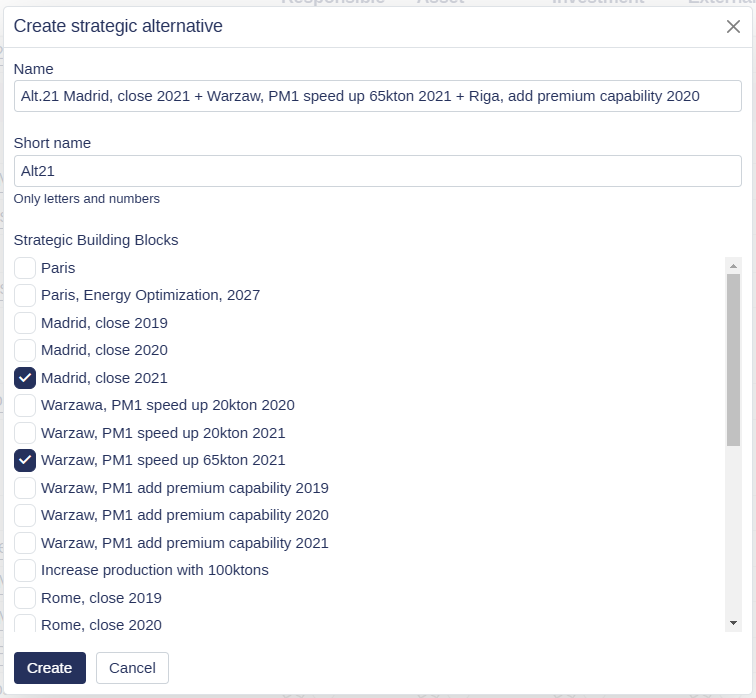This screenshot has height=698, width=756.
Task: Tick the Madrid, close 2020 checkbox
Action: click(x=25, y=350)
